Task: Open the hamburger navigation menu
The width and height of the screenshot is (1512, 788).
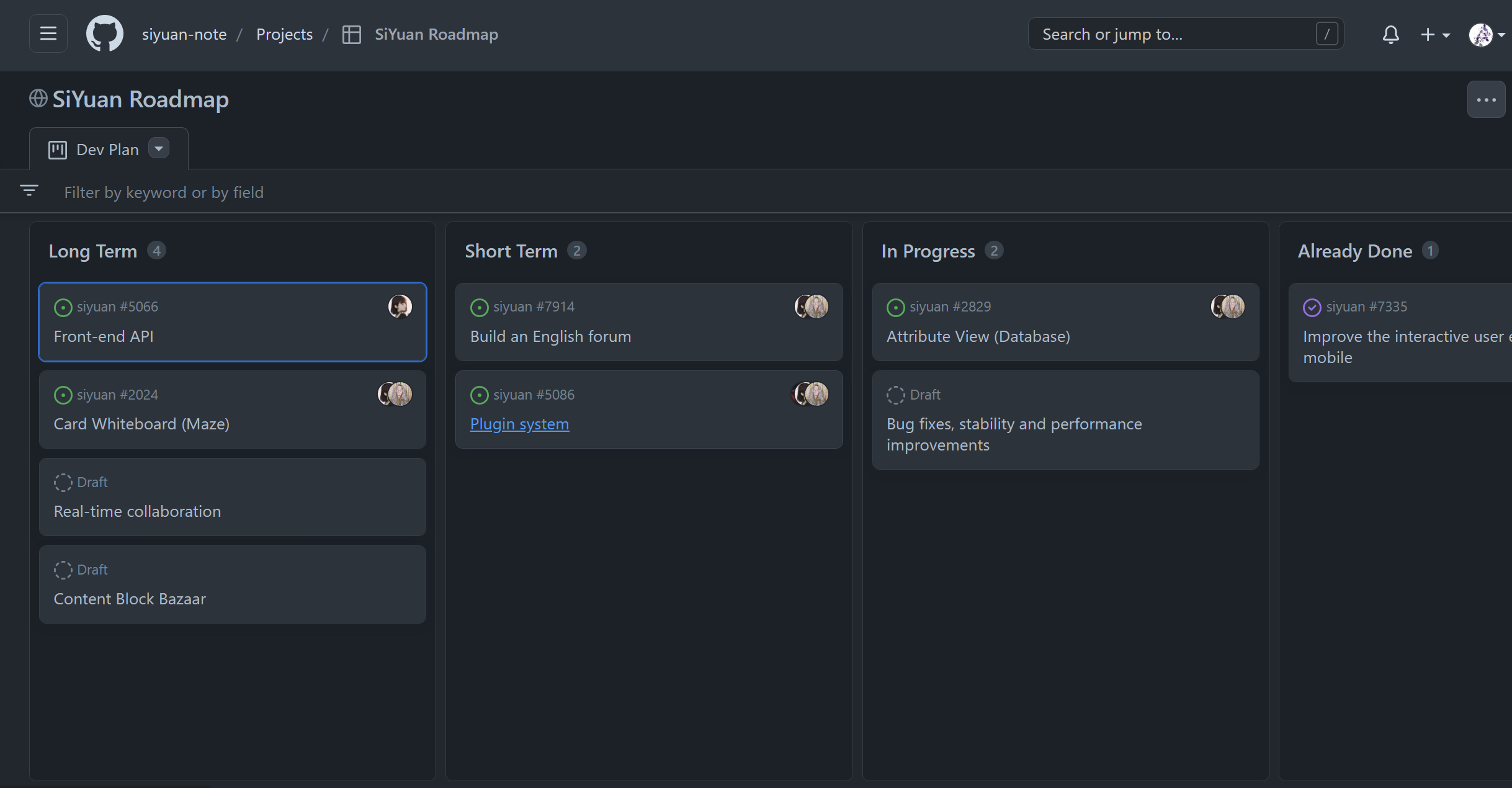Action: click(x=48, y=34)
